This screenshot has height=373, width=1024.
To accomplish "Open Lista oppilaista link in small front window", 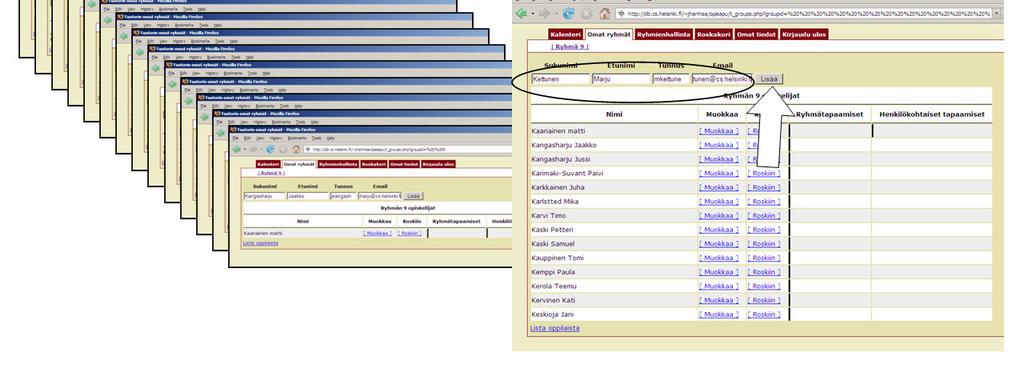I will click(261, 243).
